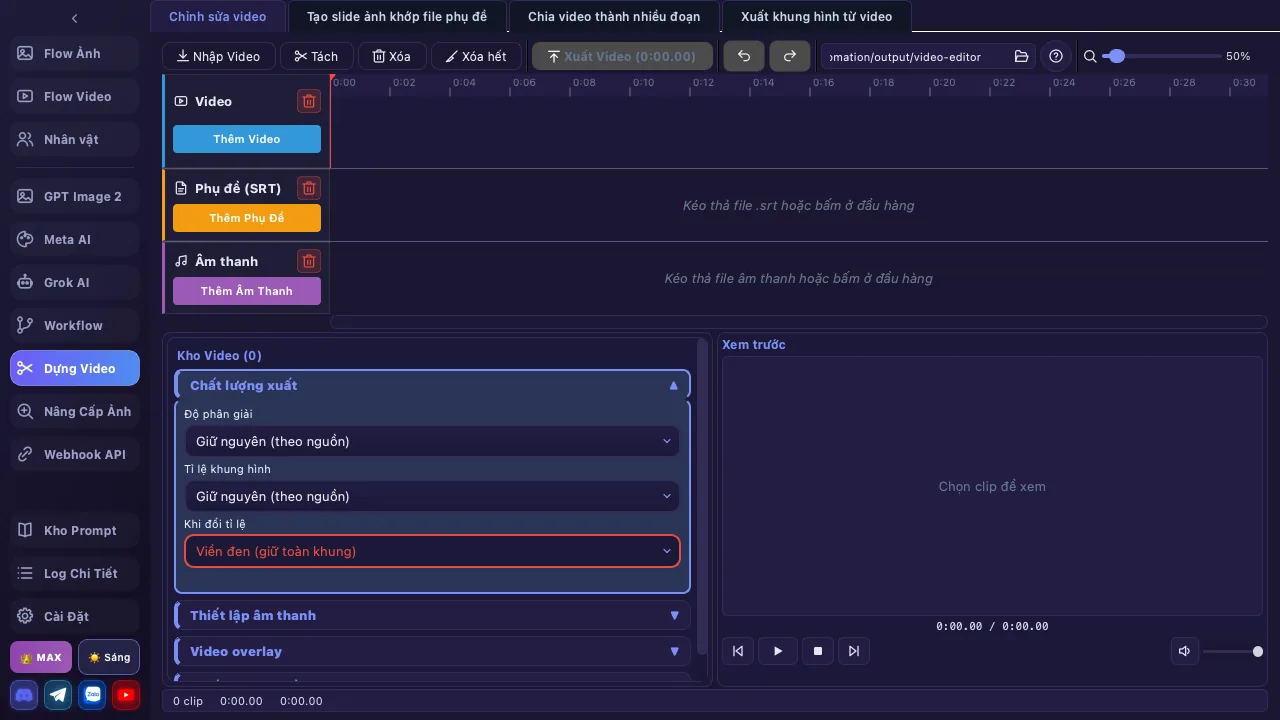Open Flow Ảnh in sidebar
Image resolution: width=1280 pixels, height=720 pixels.
click(75, 53)
